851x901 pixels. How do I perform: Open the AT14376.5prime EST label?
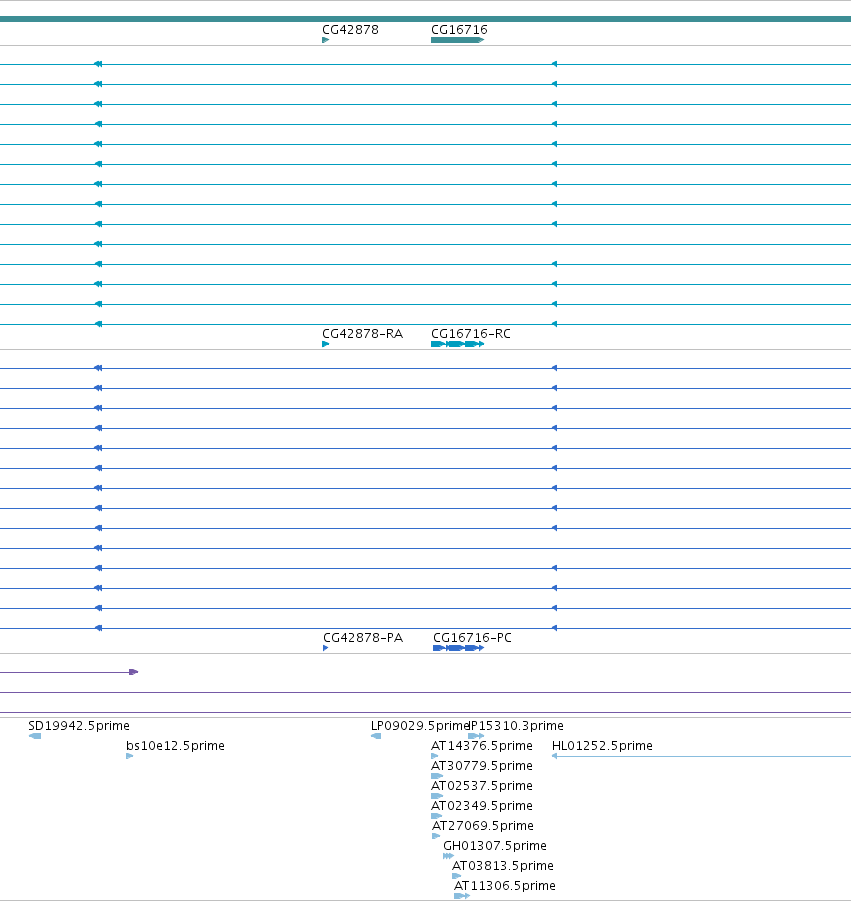click(482, 746)
